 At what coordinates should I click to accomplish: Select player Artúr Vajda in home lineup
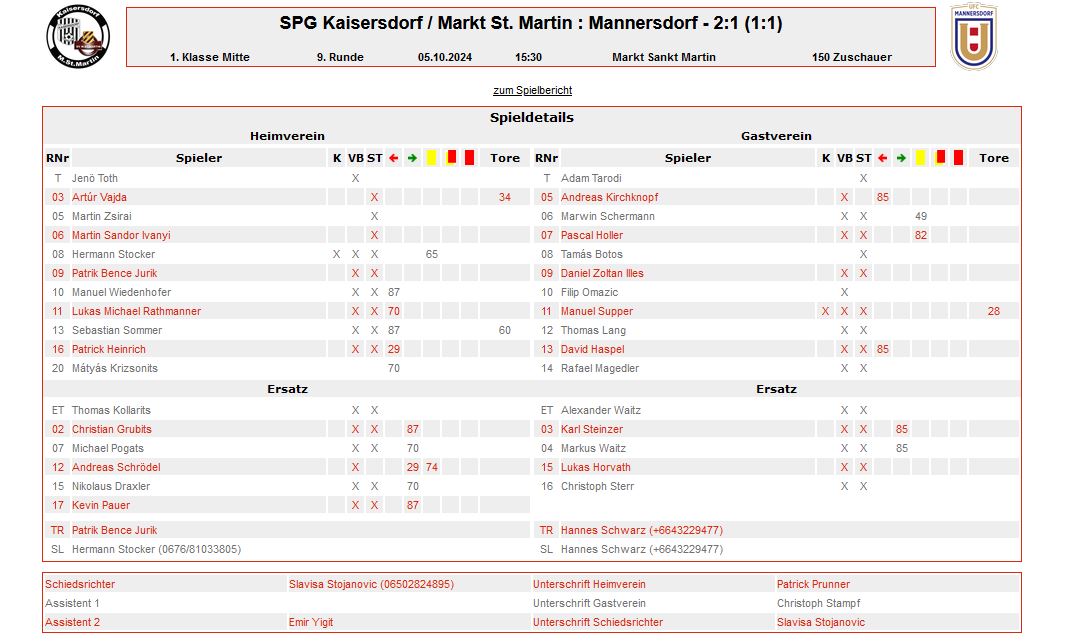[99, 197]
